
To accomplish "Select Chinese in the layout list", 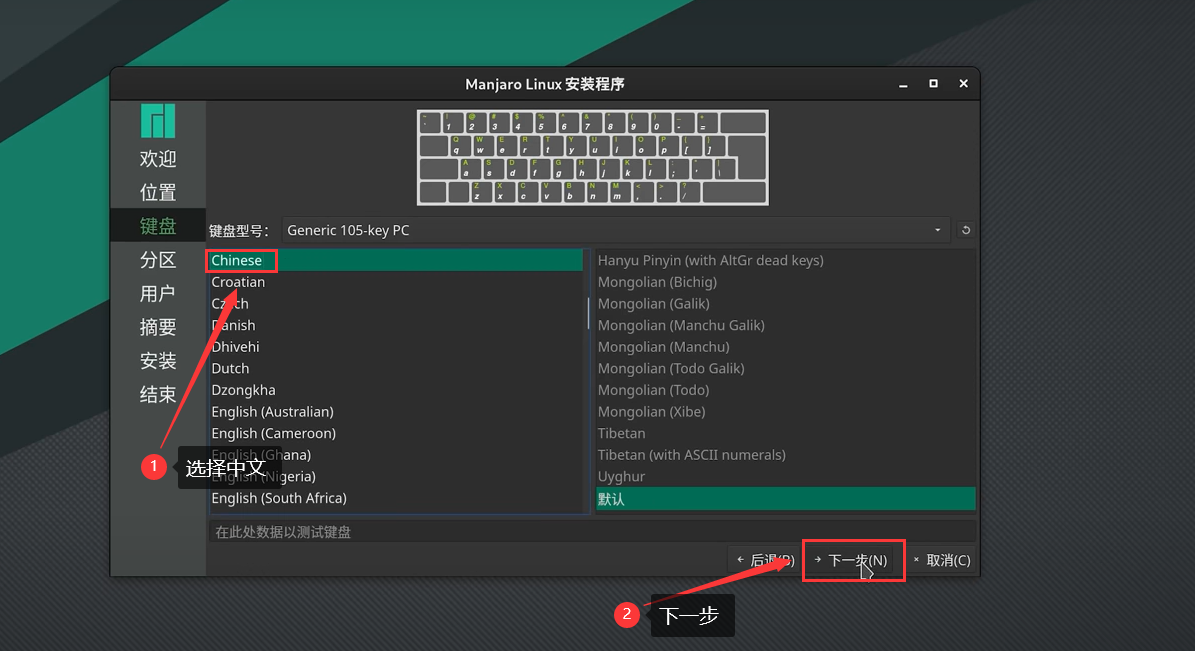I will [396, 261].
